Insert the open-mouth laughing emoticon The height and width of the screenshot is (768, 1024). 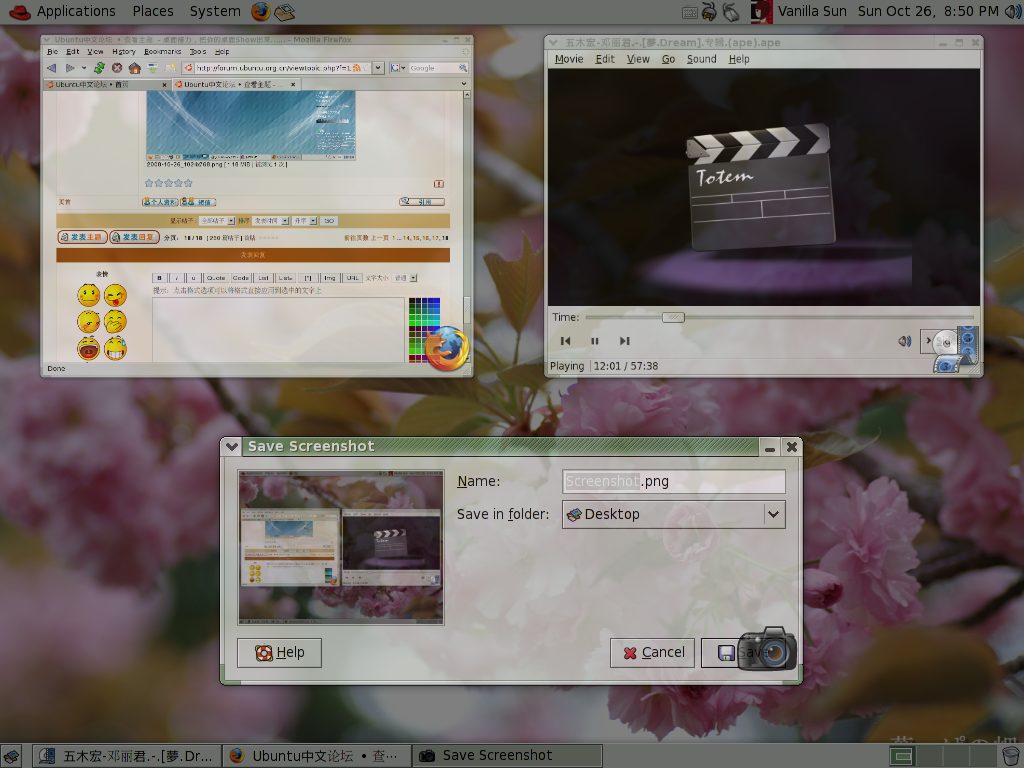(x=89, y=349)
